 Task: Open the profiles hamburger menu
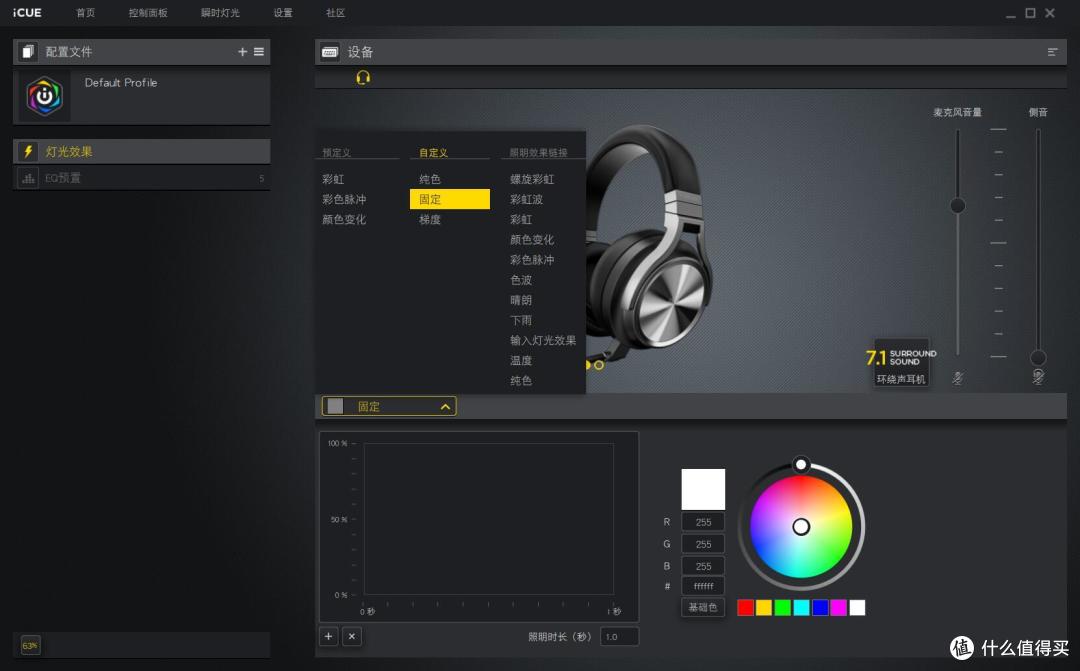coord(259,52)
